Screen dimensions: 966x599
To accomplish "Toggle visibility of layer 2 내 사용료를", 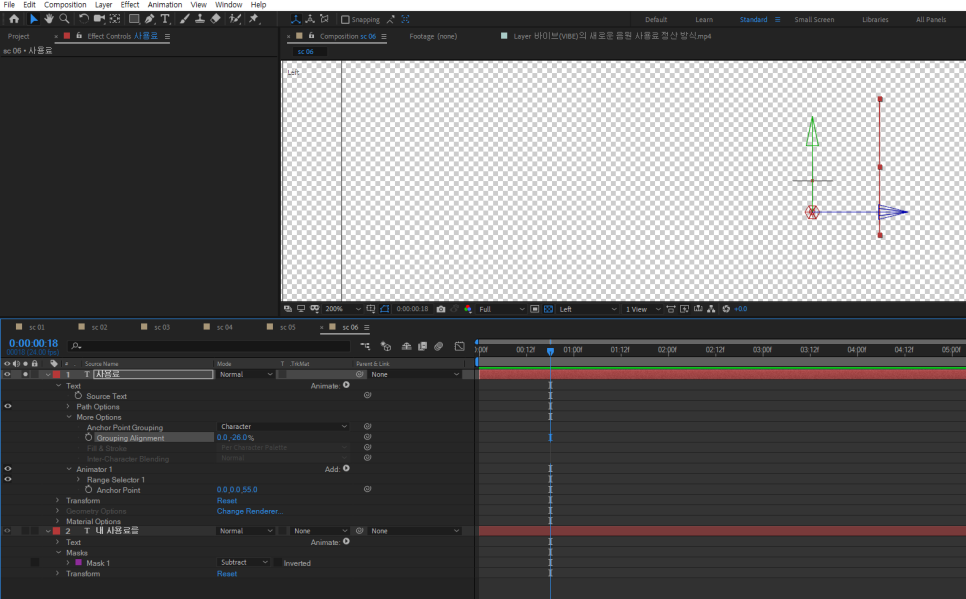I will (x=7, y=531).
